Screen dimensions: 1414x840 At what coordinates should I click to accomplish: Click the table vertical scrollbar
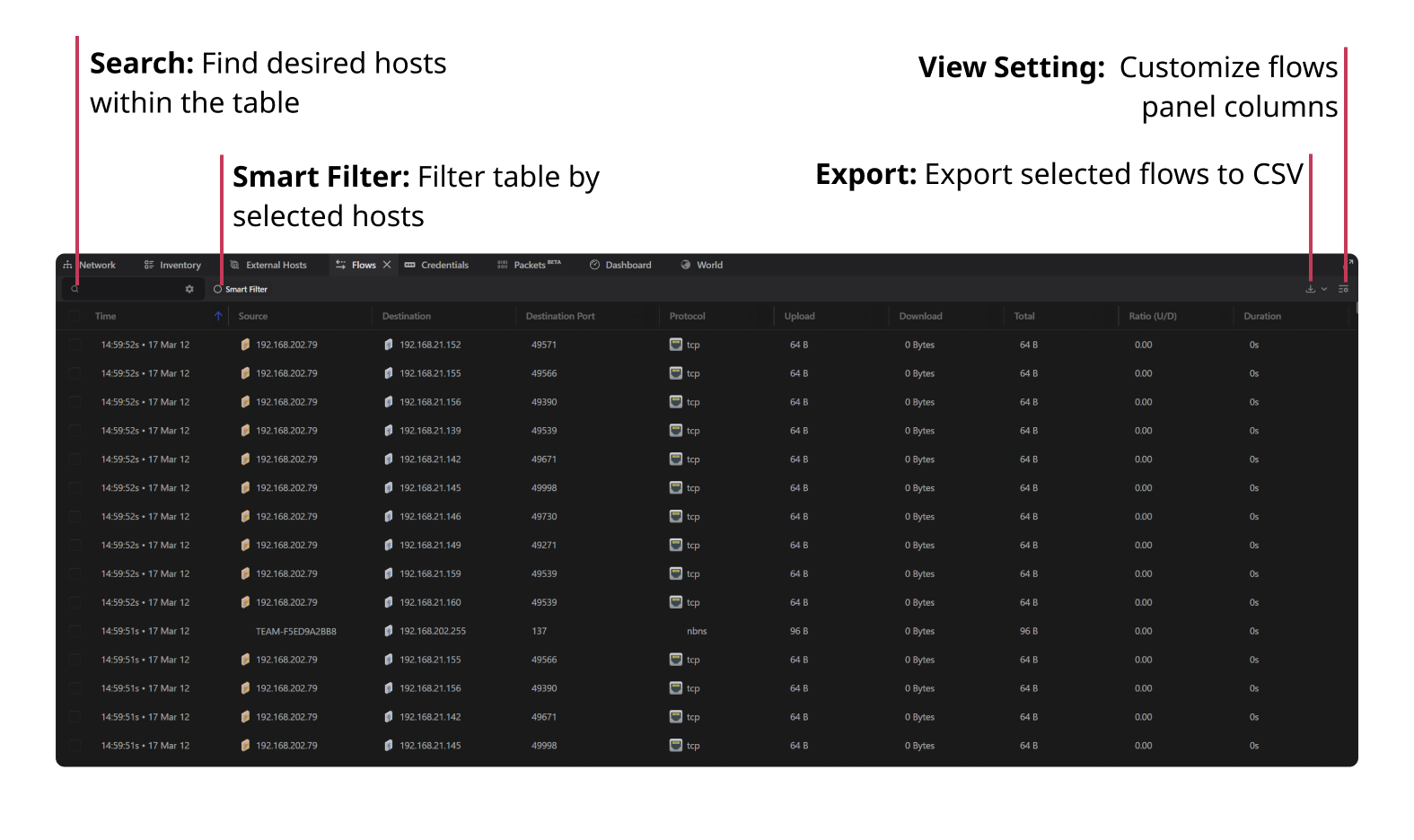click(x=1357, y=308)
